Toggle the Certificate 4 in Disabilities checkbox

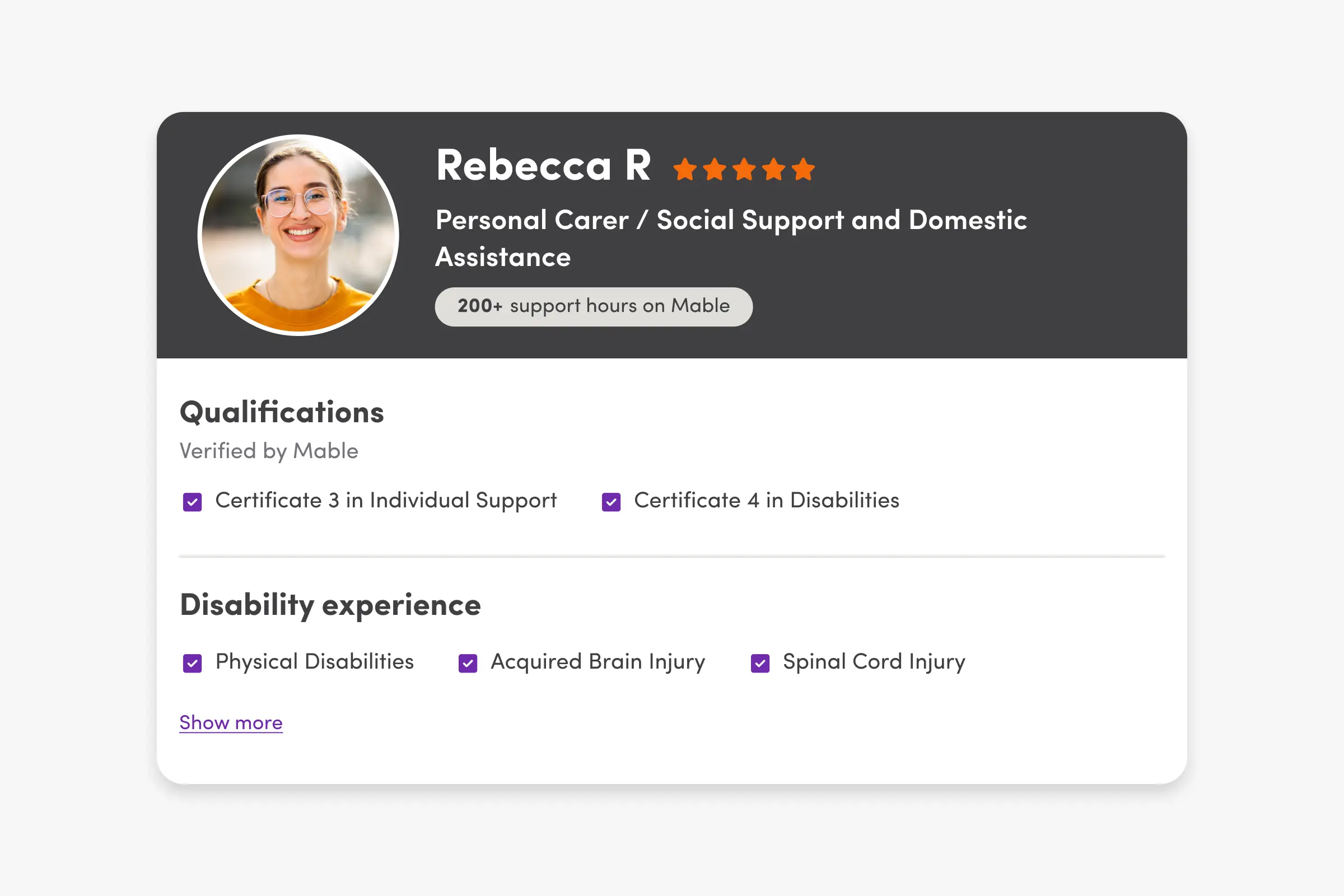(612, 502)
